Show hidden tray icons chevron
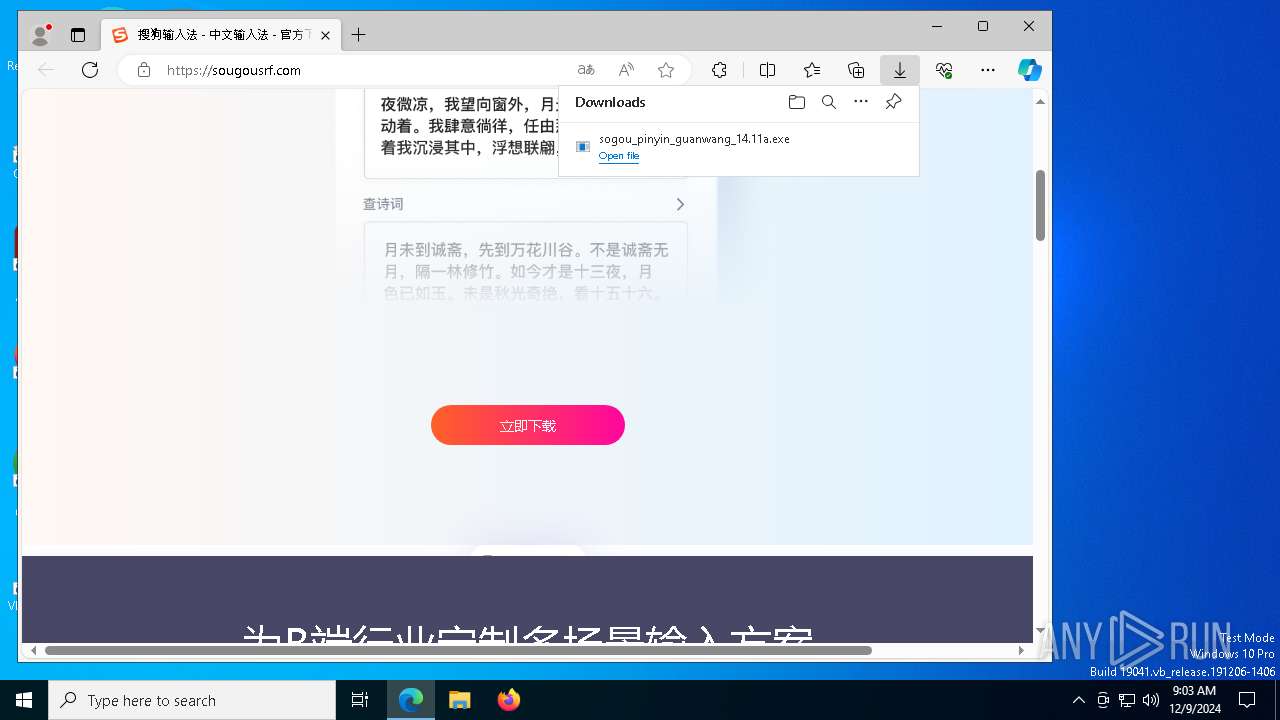 click(x=1078, y=700)
